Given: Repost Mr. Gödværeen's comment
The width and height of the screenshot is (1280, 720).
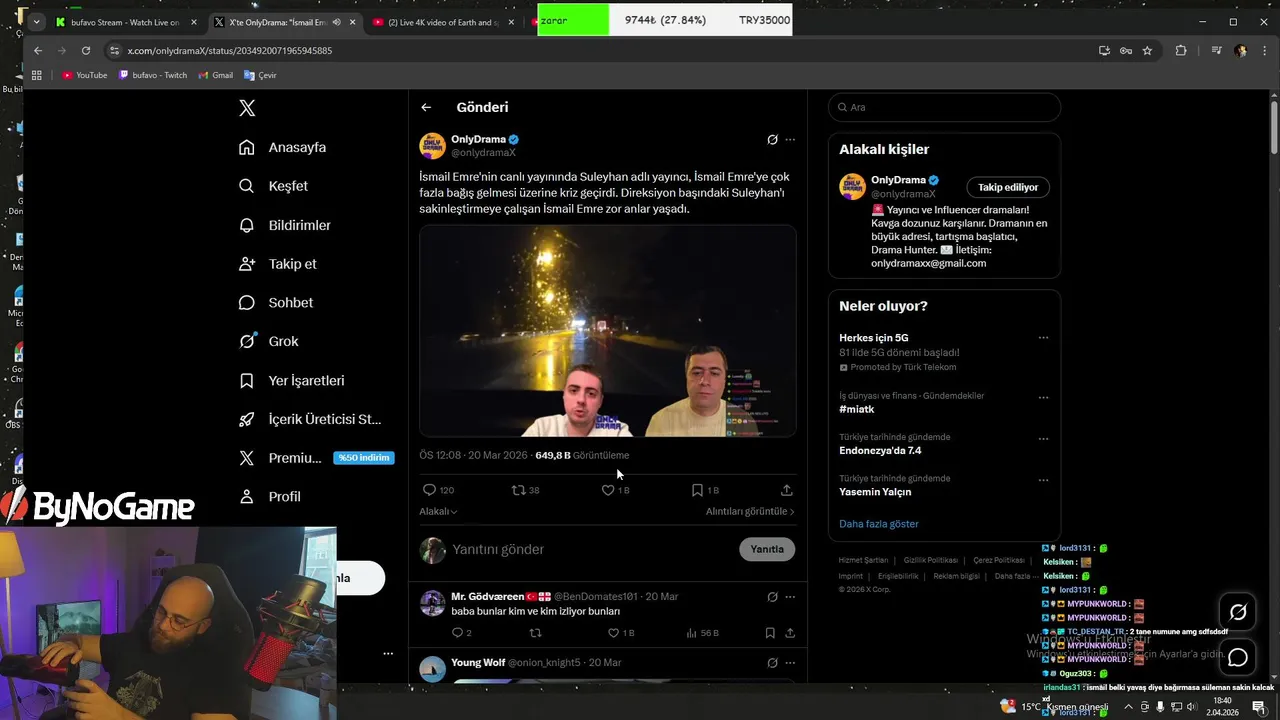Looking at the screenshot, I should click(535, 633).
